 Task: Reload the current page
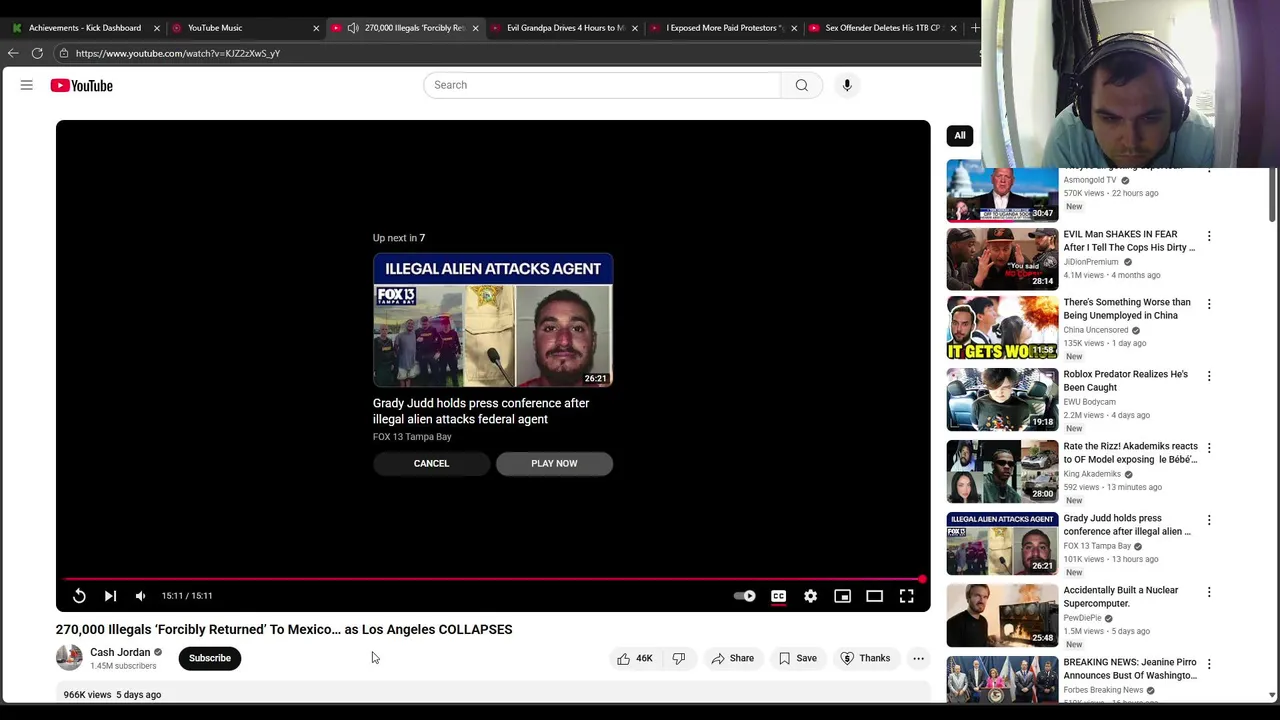click(x=37, y=53)
